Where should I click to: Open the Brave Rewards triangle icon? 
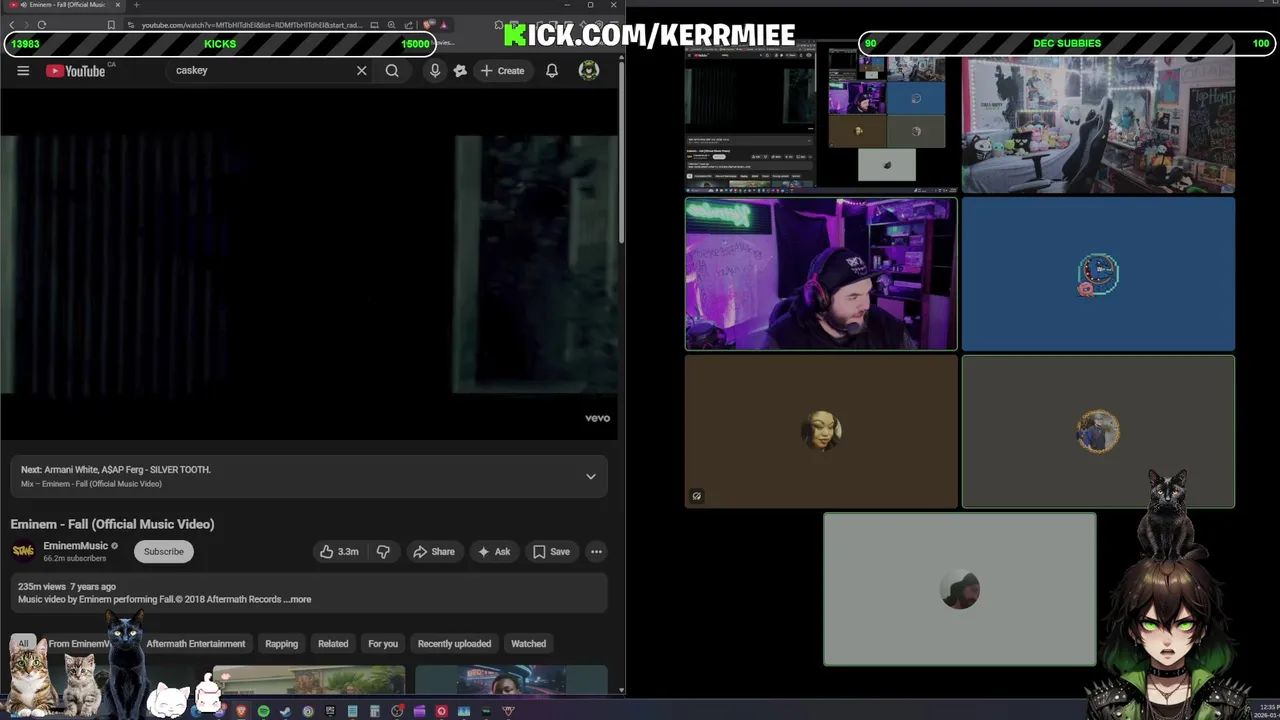click(x=445, y=24)
